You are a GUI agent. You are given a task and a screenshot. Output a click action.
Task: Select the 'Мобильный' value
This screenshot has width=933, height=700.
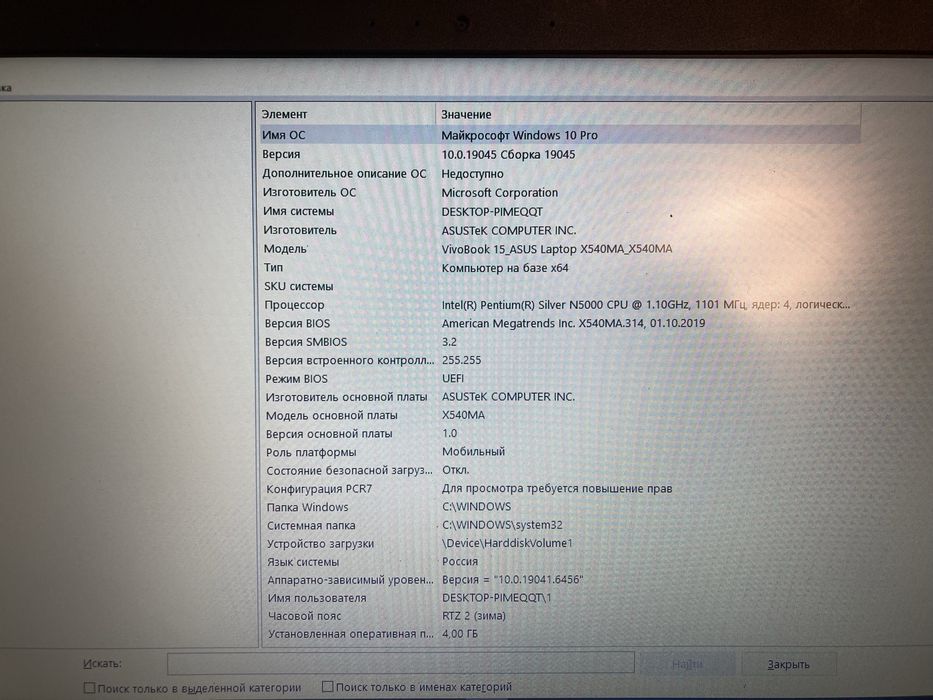tap(474, 452)
